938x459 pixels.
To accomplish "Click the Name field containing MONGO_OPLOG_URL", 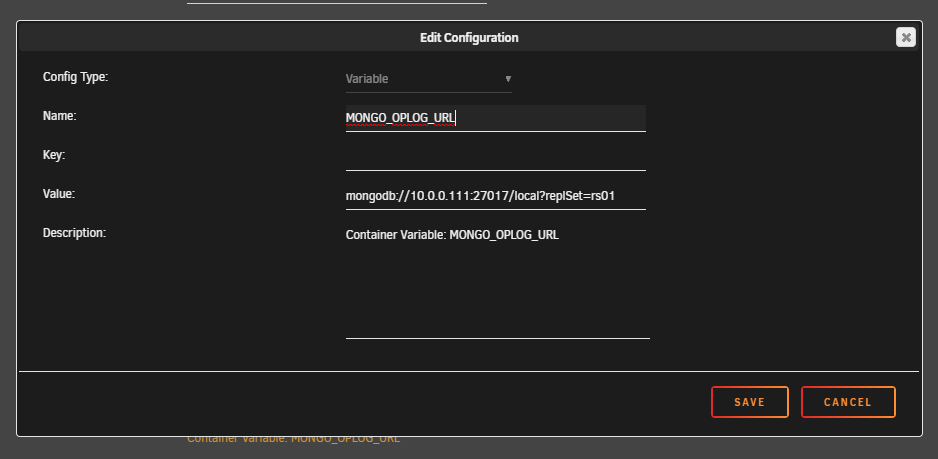I will pyautogui.click(x=496, y=118).
